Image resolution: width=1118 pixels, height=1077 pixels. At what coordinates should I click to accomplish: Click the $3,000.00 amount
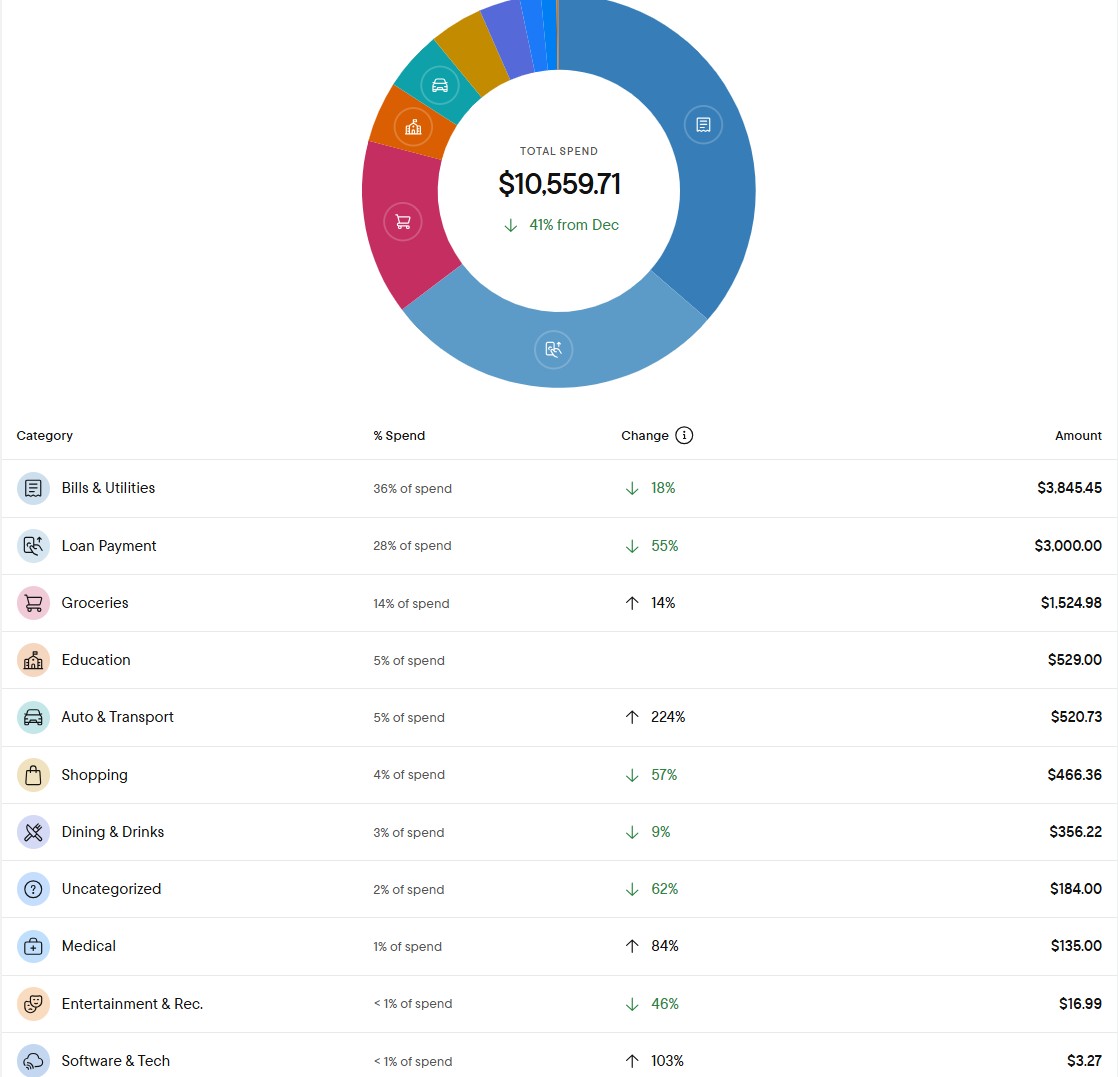tap(1067, 546)
